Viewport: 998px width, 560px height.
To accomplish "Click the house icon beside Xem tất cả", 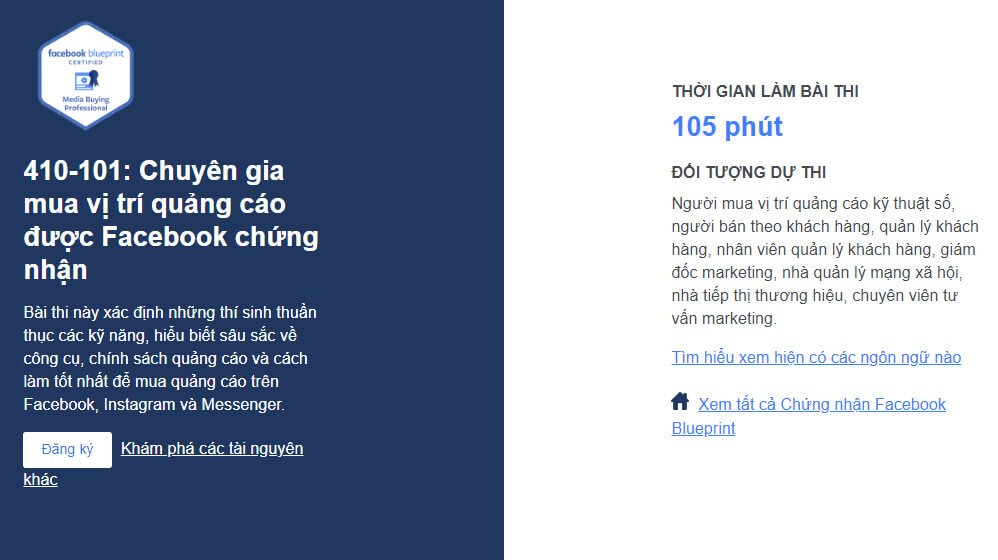I will [x=680, y=402].
